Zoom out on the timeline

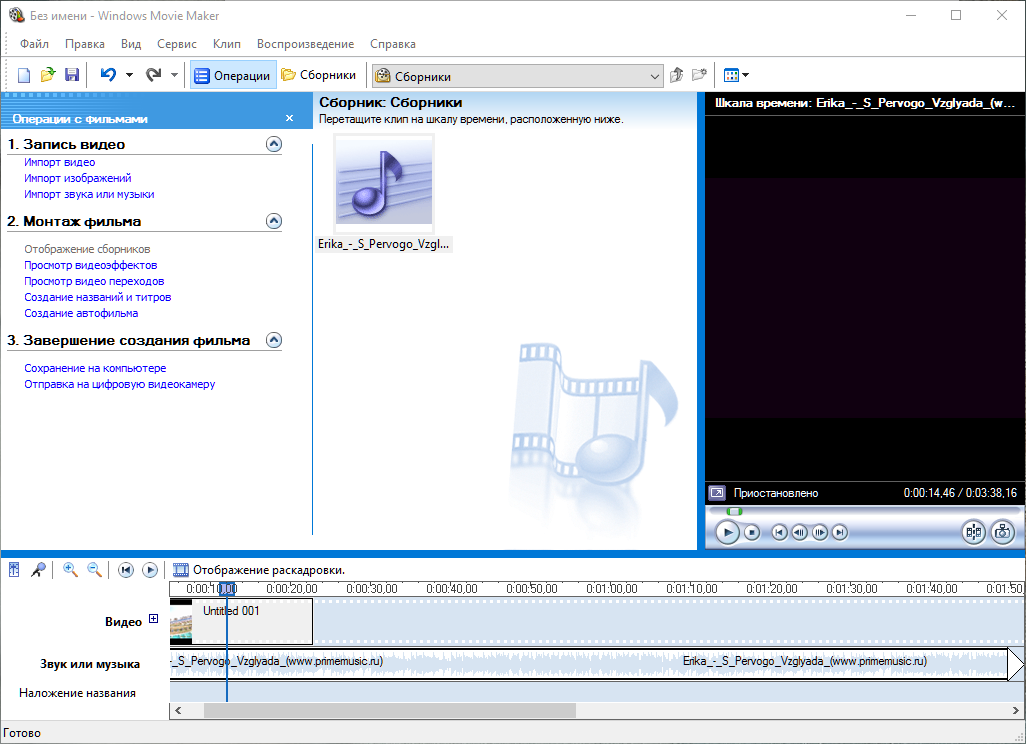click(x=95, y=569)
